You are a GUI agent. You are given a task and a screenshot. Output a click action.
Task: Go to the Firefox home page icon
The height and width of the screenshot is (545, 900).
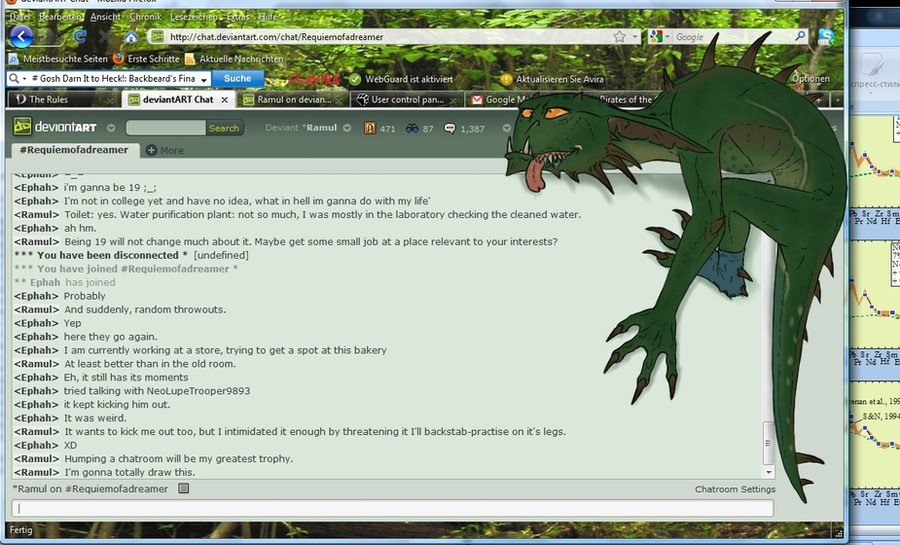[x=131, y=37]
